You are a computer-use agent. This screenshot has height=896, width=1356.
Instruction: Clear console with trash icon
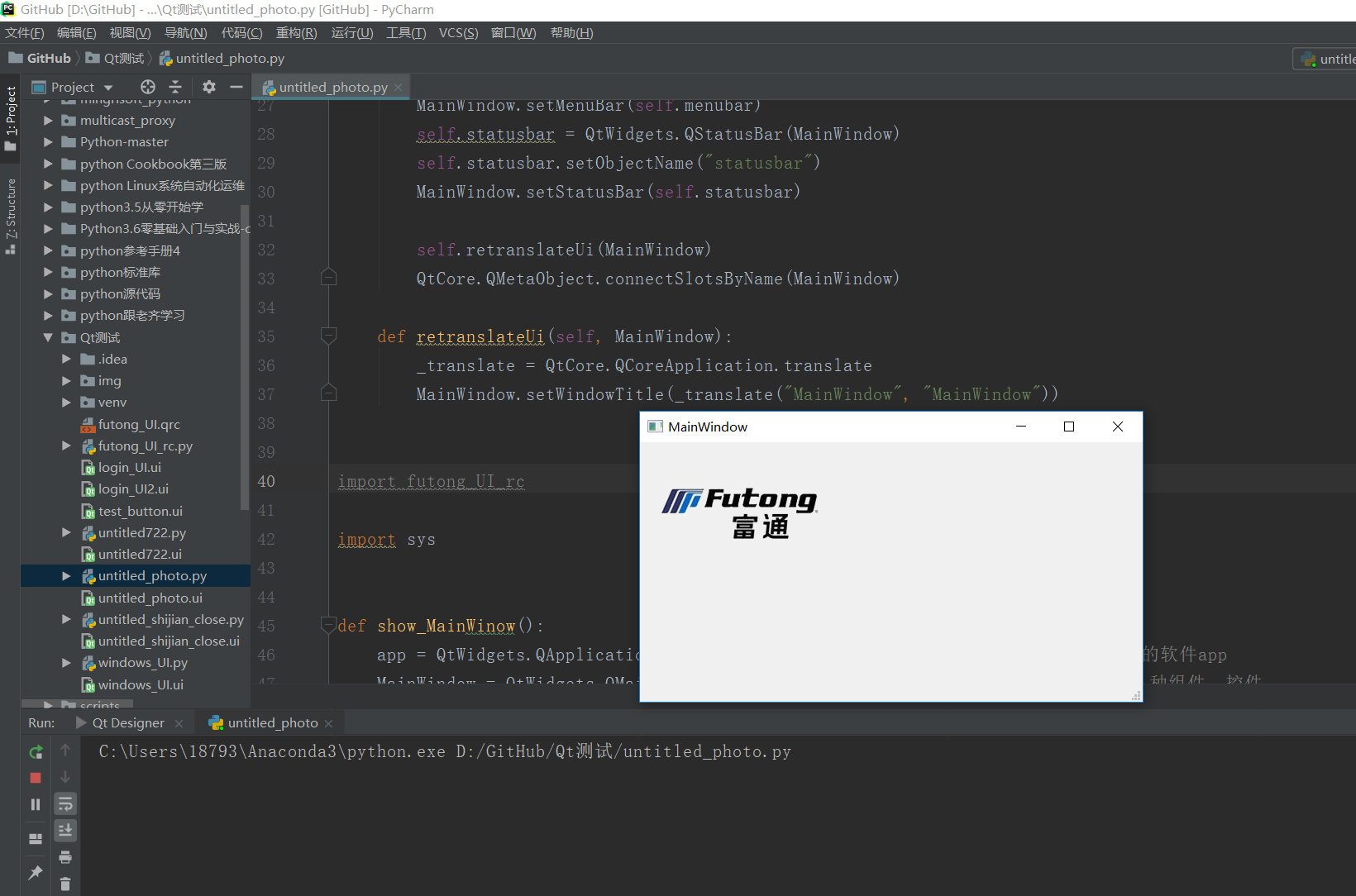(65, 884)
